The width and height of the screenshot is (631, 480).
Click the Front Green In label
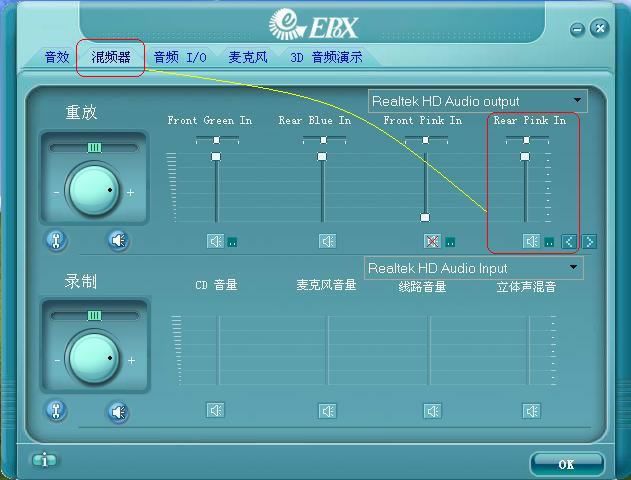pyautogui.click(x=210, y=120)
